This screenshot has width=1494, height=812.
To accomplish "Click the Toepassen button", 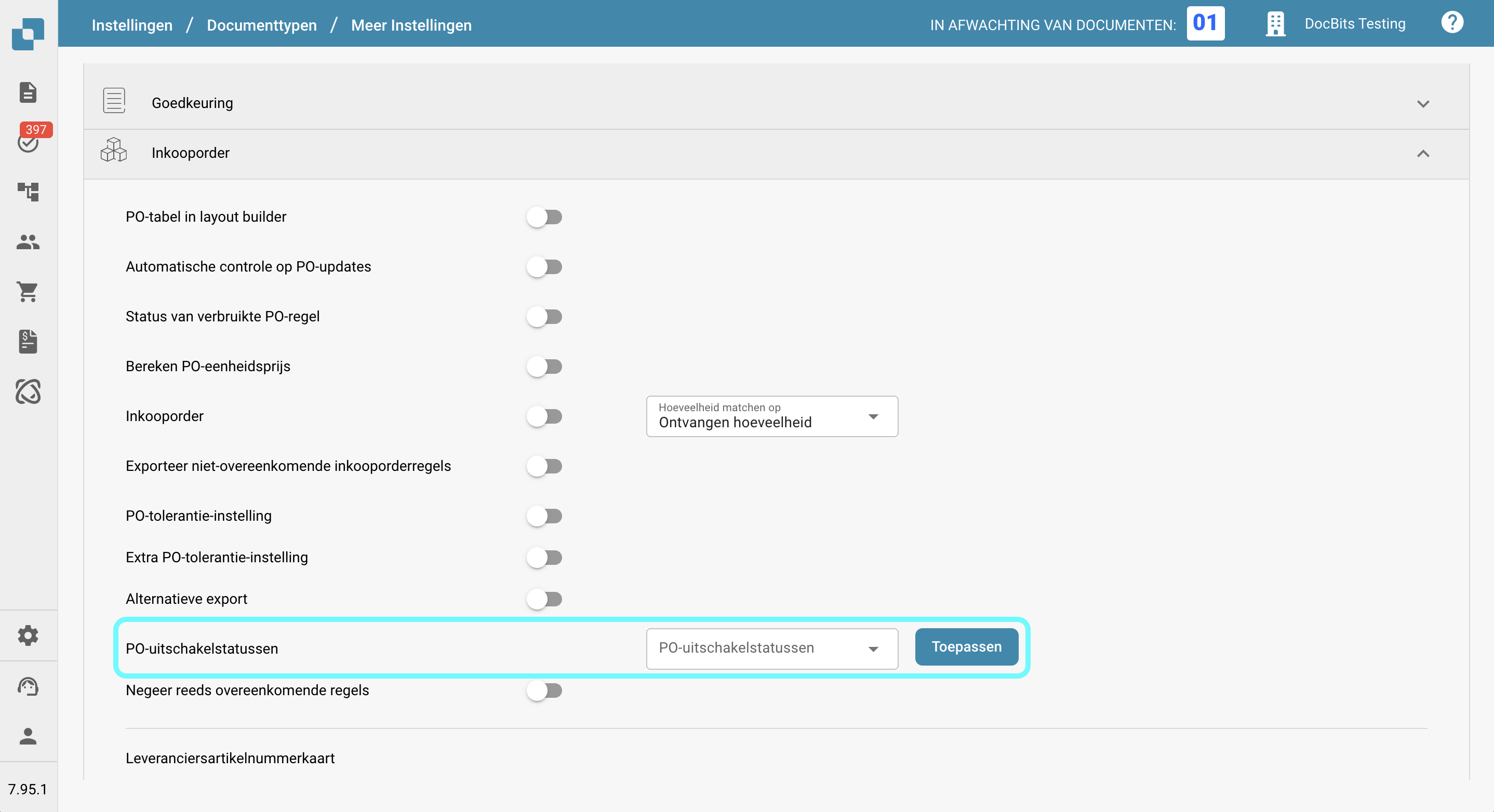I will (966, 647).
